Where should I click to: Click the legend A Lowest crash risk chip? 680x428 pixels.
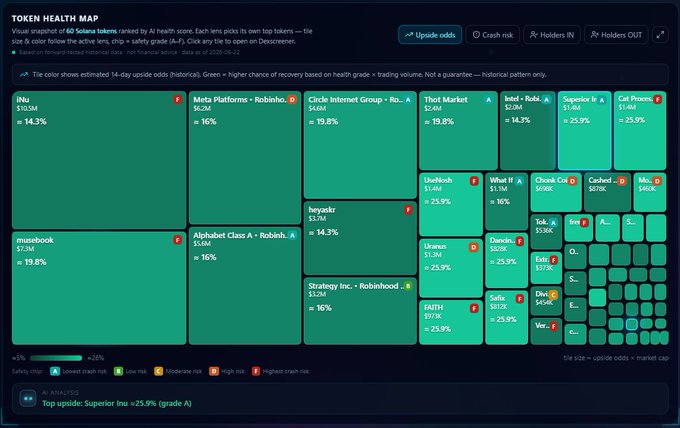[x=55, y=371]
